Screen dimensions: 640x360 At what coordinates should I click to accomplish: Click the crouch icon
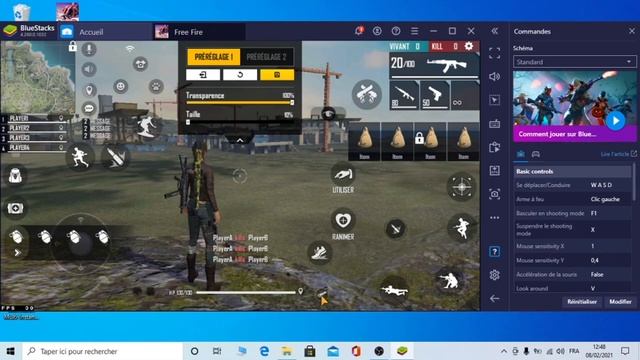pos(448,280)
